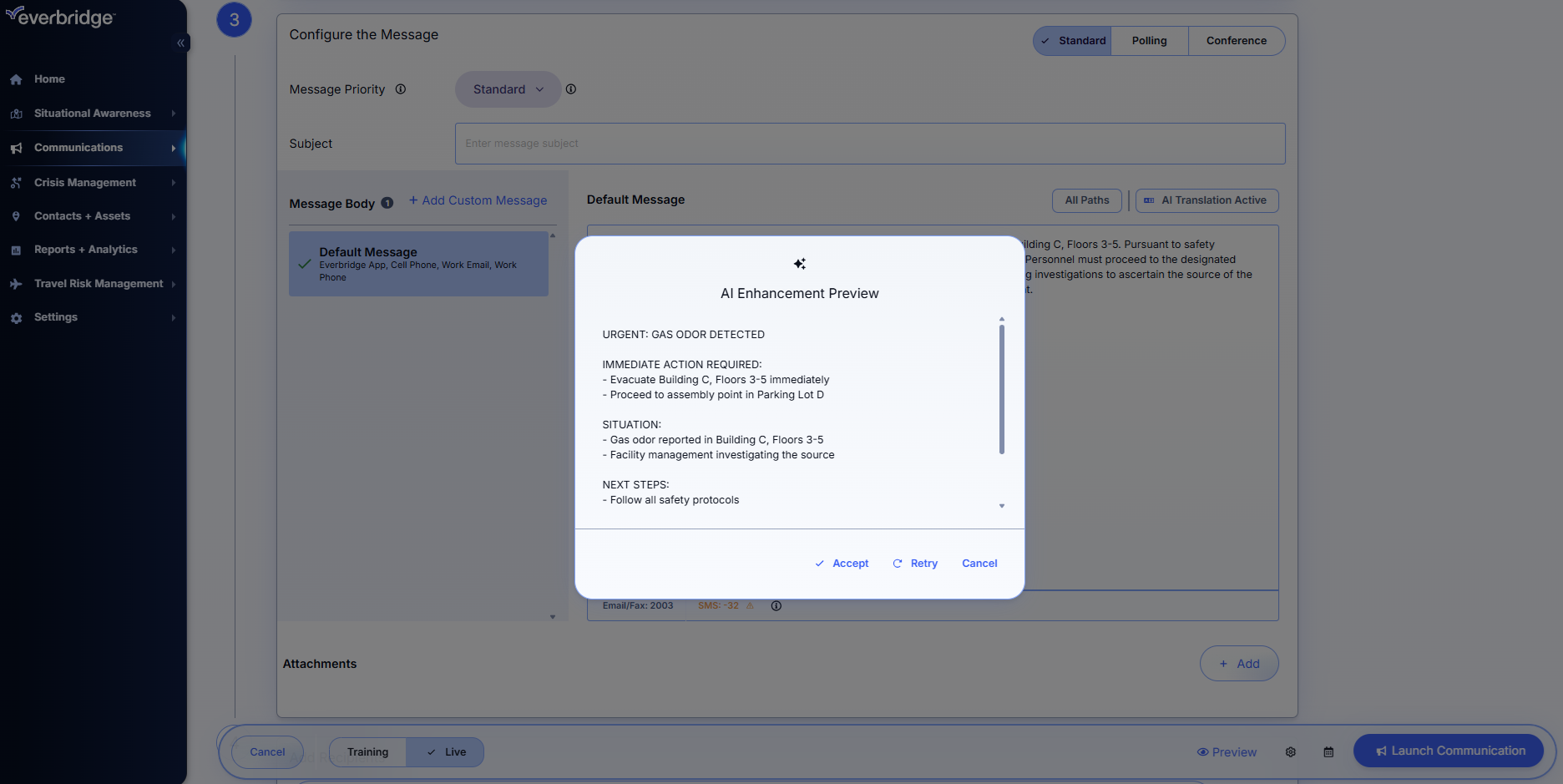Accept the AI enhanced message

[x=842, y=564]
